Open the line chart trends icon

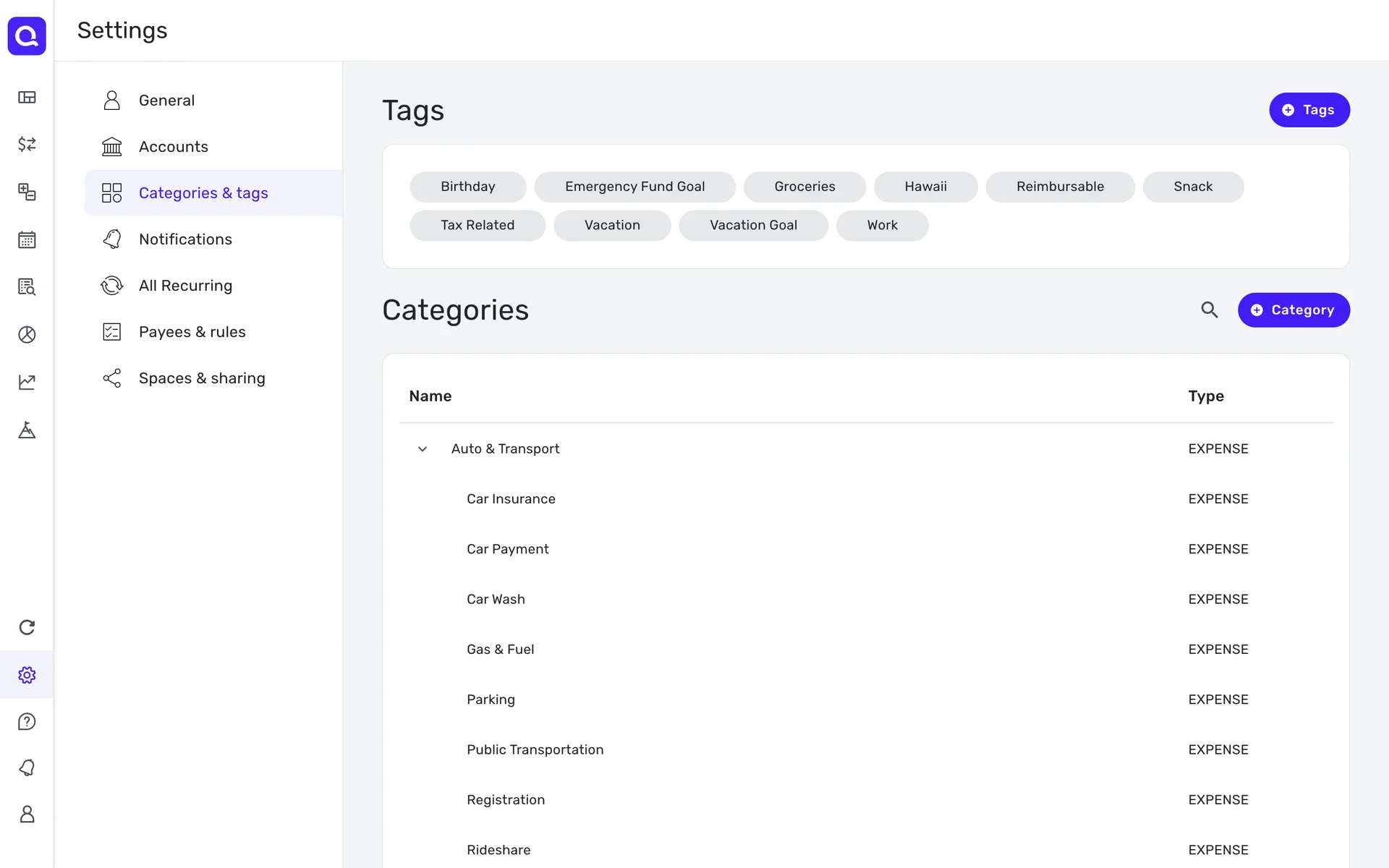pyautogui.click(x=27, y=382)
